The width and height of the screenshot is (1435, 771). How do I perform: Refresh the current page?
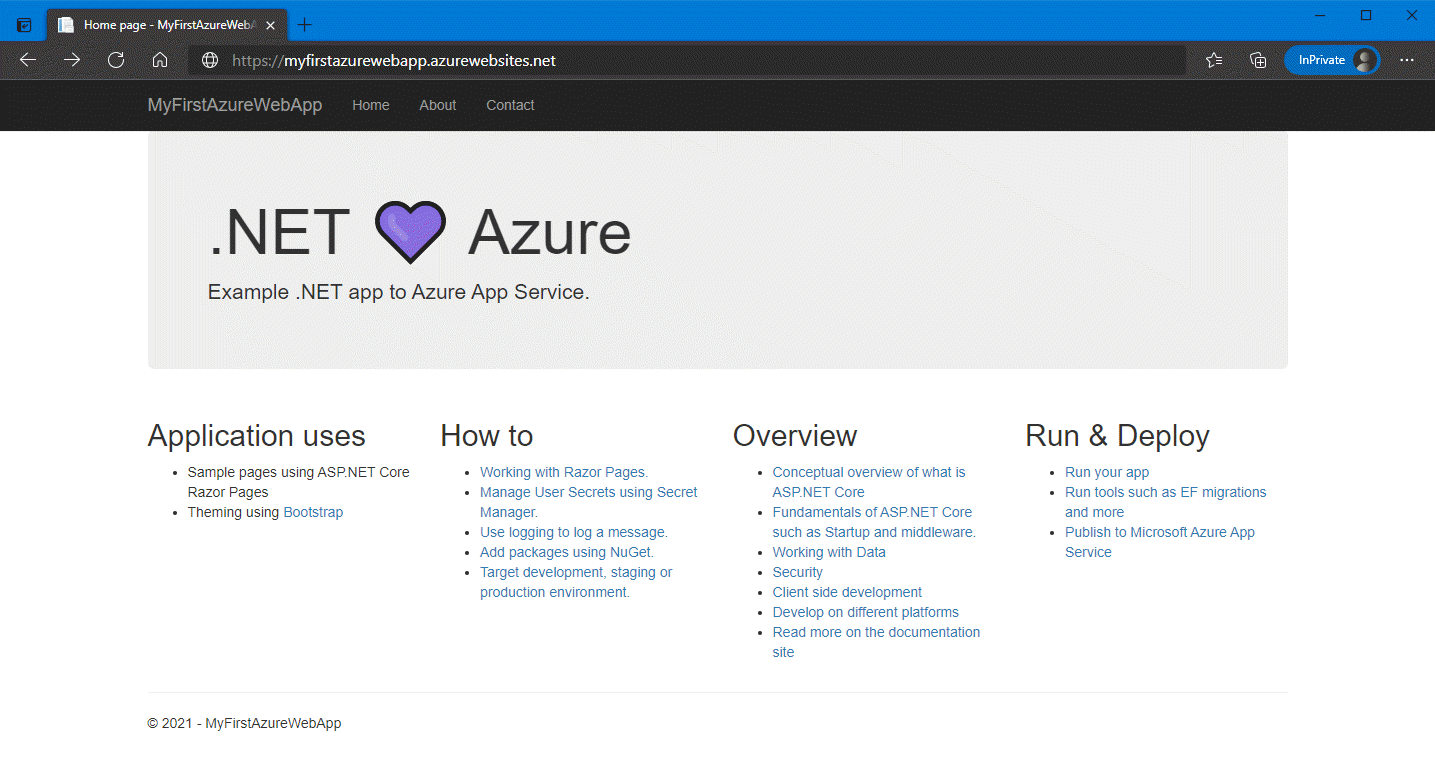tap(115, 60)
